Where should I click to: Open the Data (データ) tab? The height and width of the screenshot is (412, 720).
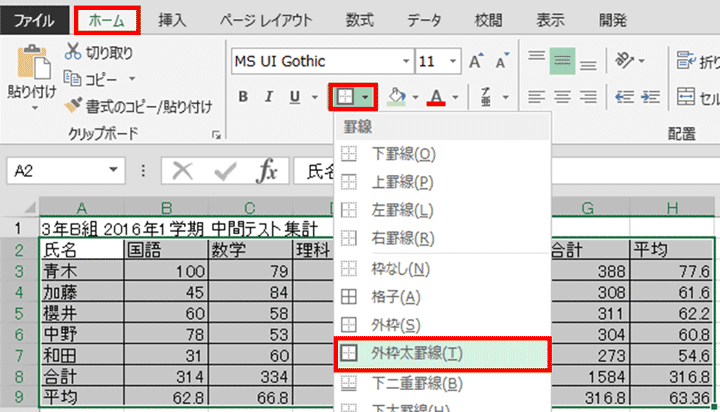click(x=424, y=20)
